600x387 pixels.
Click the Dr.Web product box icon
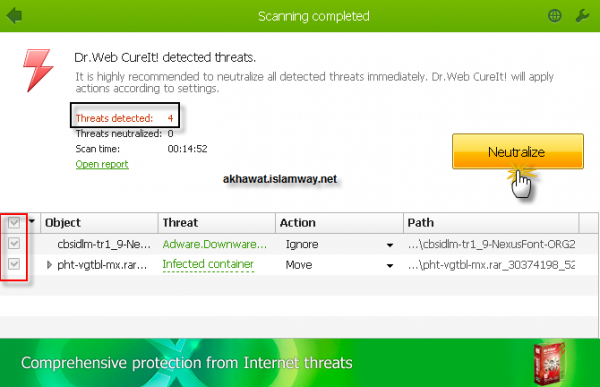(x=549, y=363)
